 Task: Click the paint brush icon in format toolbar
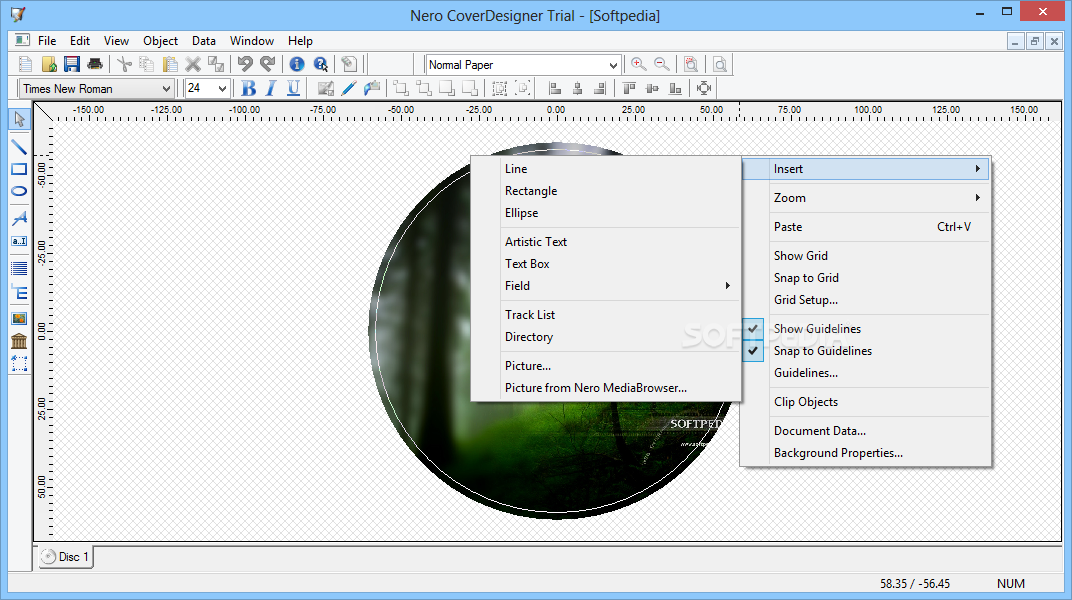click(x=372, y=88)
